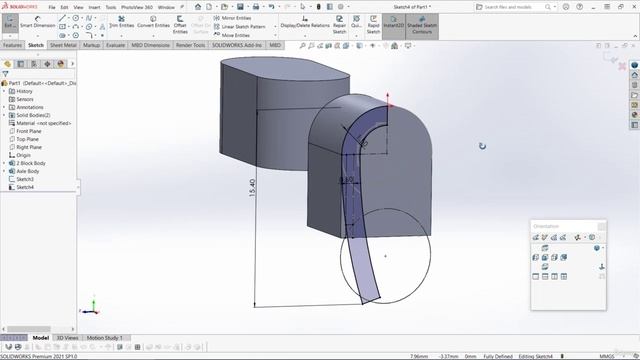Collapse the CommandManager ribbon chevron
Image resolution: width=640 pixels, height=360 pixels.
tap(635, 36)
